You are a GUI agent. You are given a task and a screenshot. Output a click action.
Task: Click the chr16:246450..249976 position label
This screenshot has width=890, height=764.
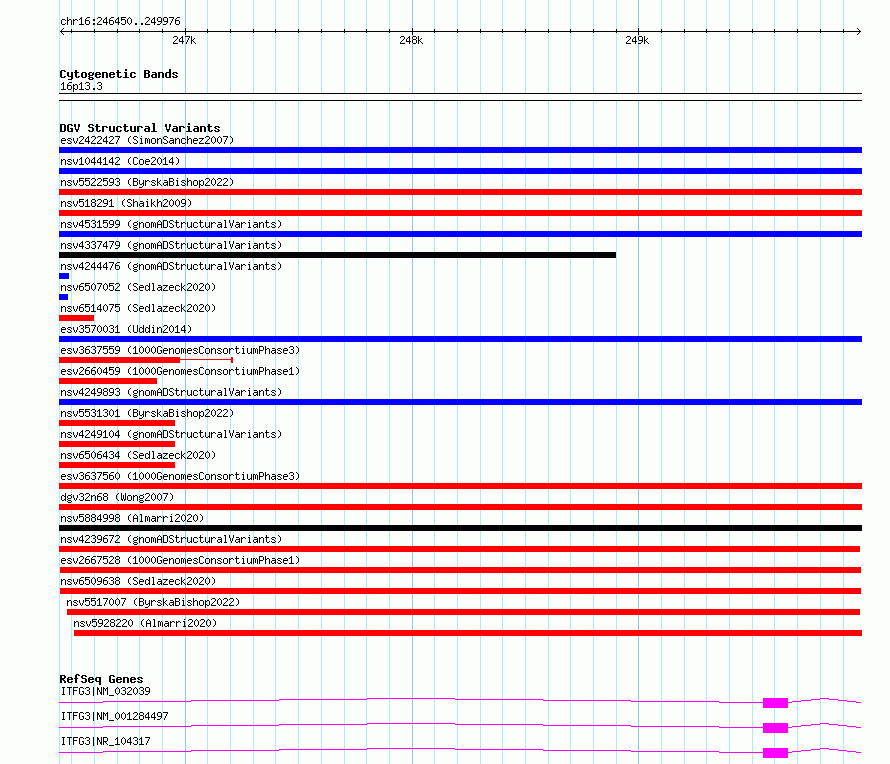pos(120,22)
